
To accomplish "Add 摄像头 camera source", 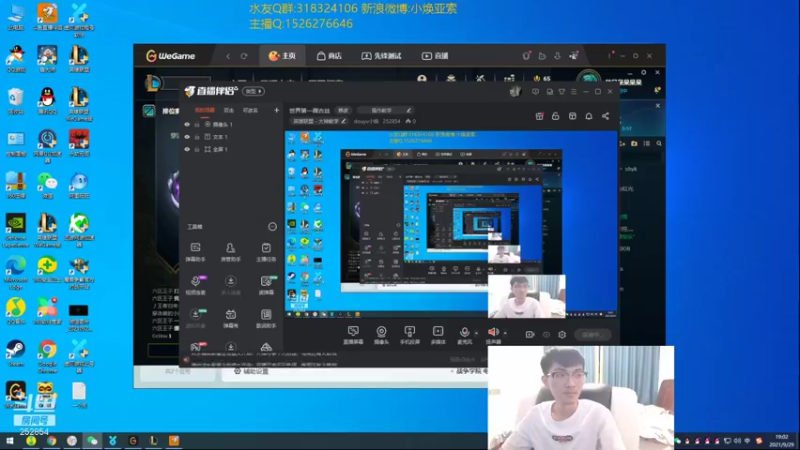I will coord(381,335).
